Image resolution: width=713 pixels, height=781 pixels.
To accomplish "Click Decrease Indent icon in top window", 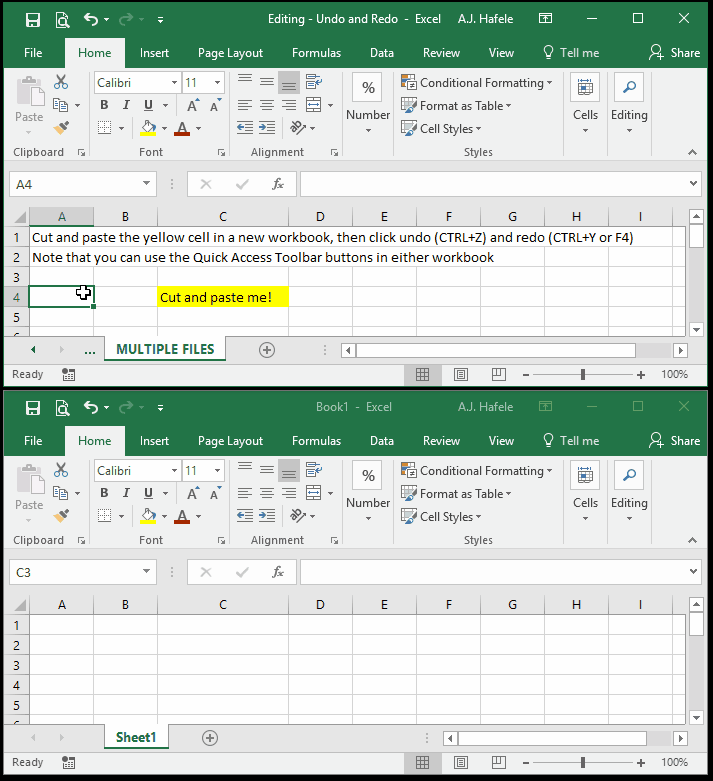I will 245,128.
